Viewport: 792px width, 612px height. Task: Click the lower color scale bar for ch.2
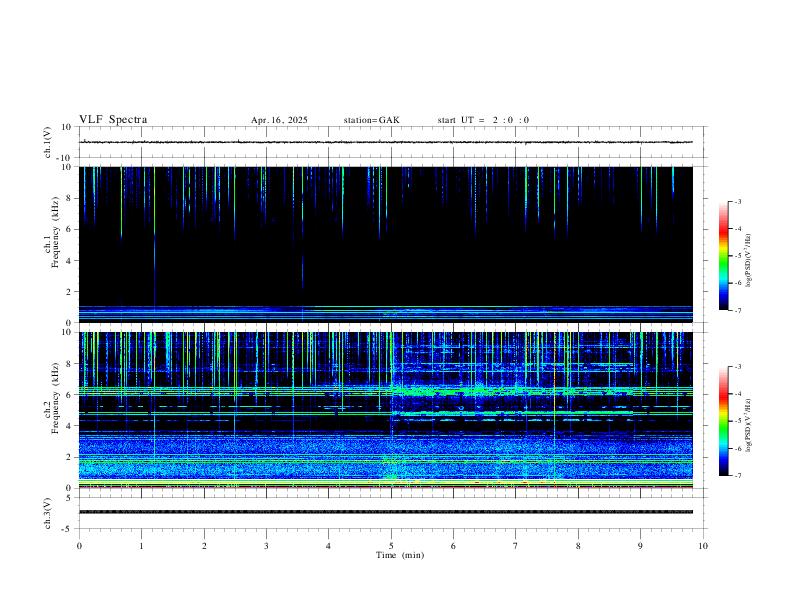(723, 421)
